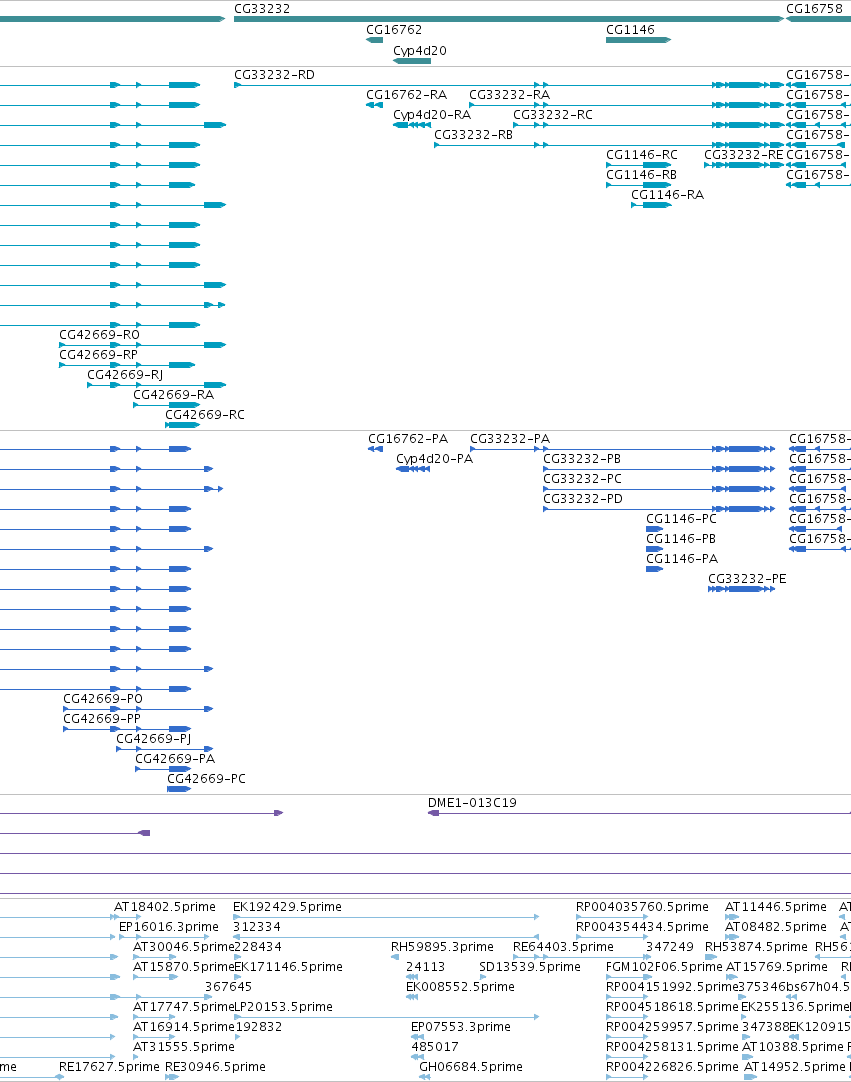Click EST FGM102F06.5prime
This screenshot has height=1082, width=851.
(x=627, y=977)
